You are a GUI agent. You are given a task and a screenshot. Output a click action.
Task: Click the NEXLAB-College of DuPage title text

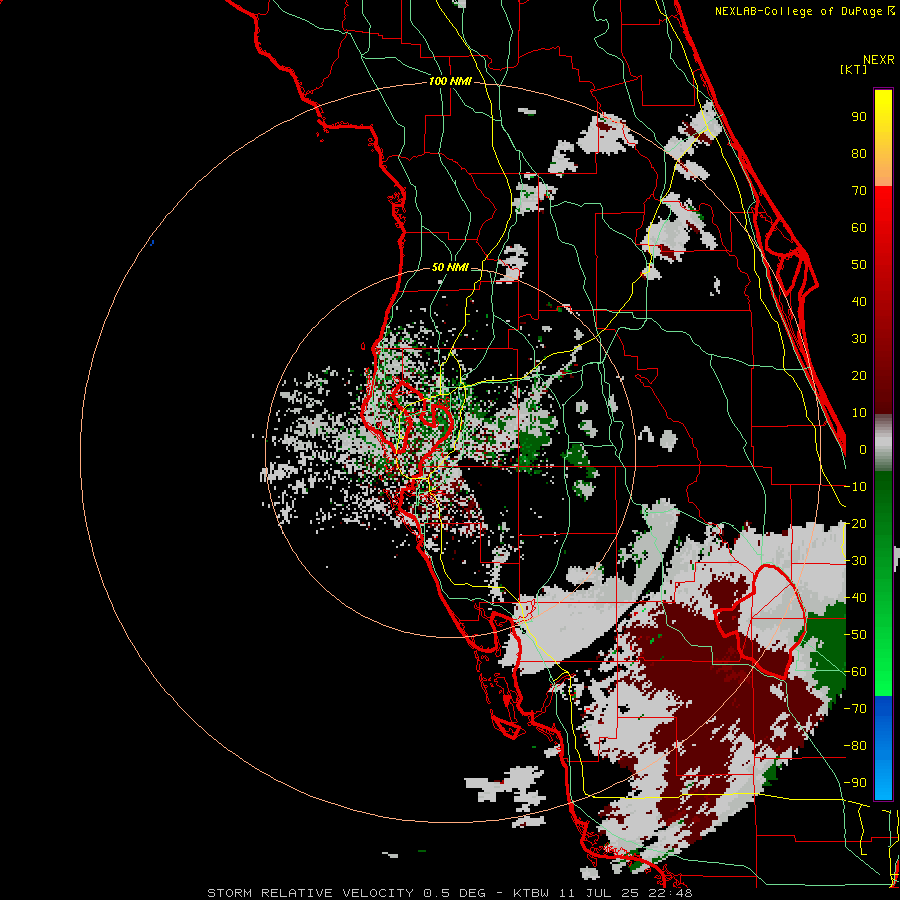point(804,11)
